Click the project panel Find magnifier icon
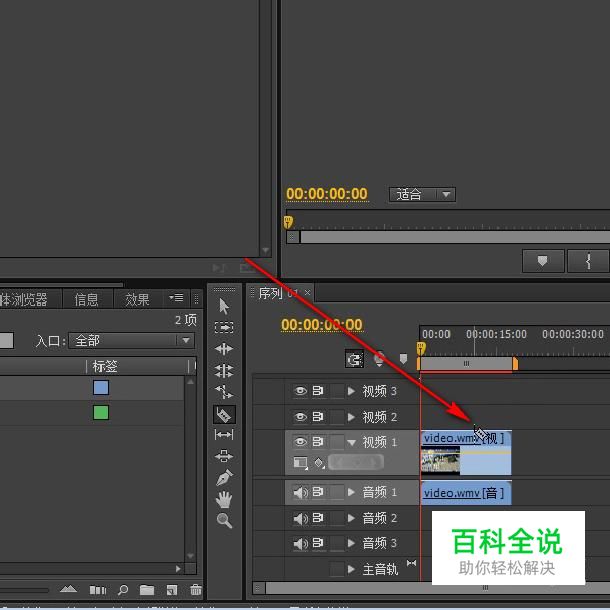Viewport: 610px width, 610px height. pos(123,590)
